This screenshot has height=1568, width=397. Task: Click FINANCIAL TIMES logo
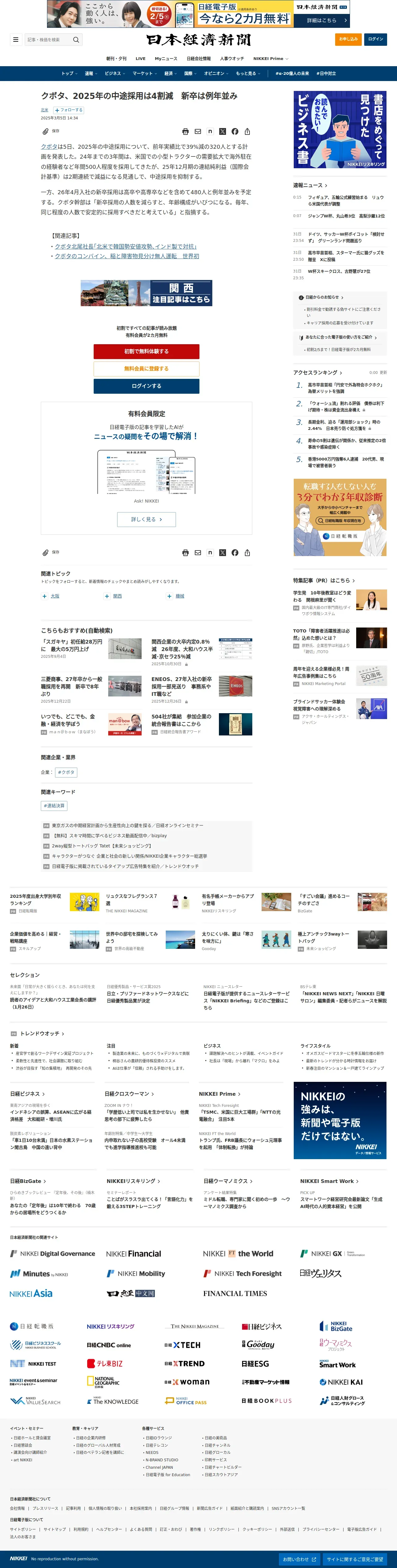tap(235, 1293)
